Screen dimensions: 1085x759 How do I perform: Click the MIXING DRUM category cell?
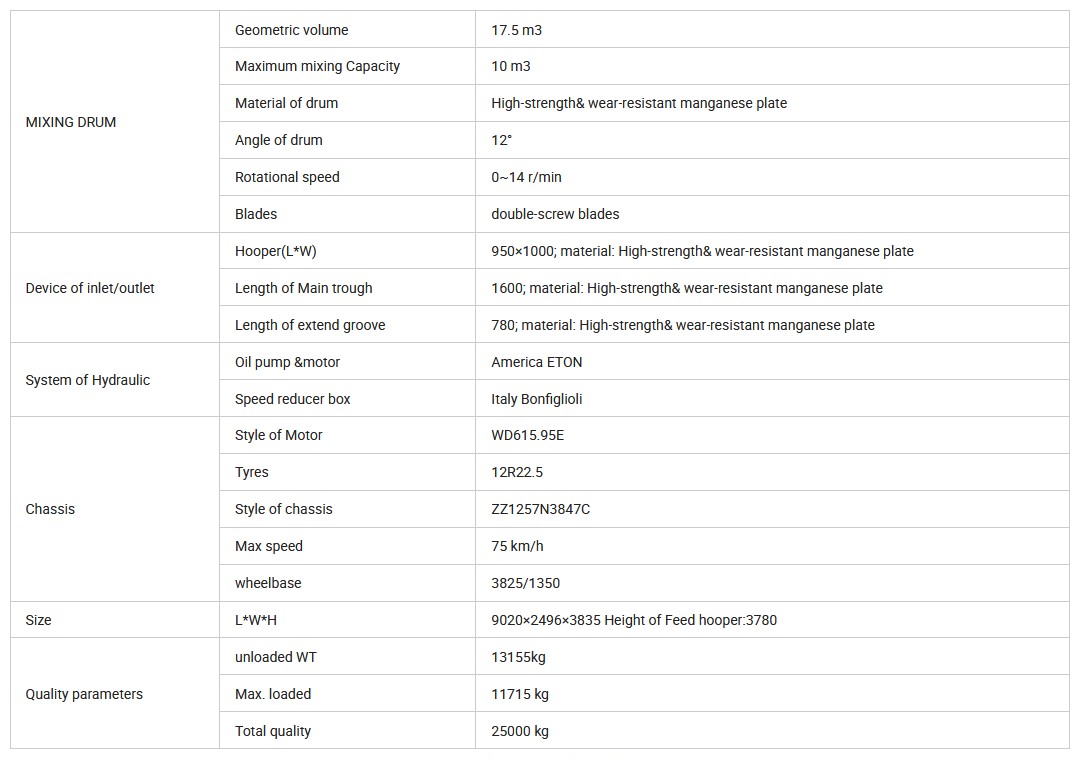click(x=71, y=122)
